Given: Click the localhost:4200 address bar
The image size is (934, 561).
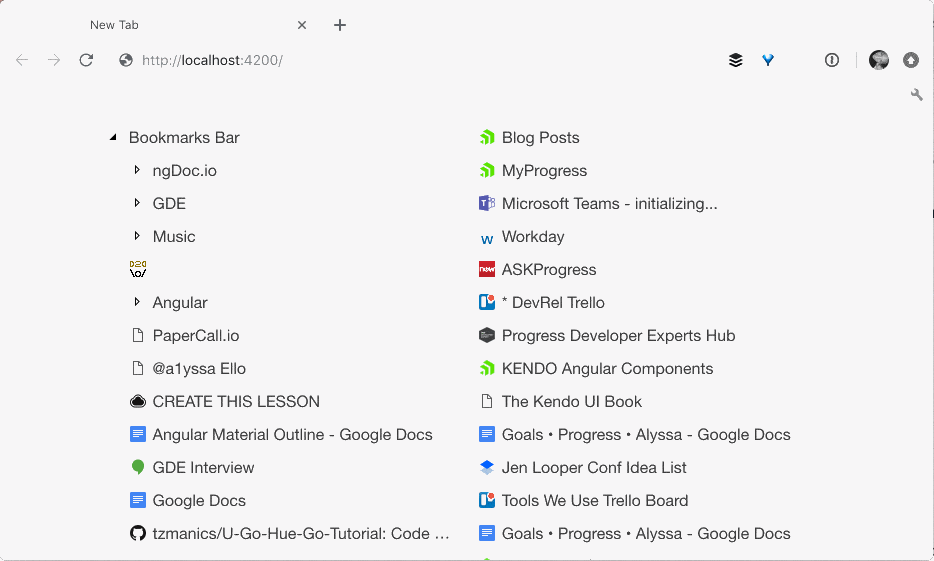Looking at the screenshot, I should pos(212,60).
